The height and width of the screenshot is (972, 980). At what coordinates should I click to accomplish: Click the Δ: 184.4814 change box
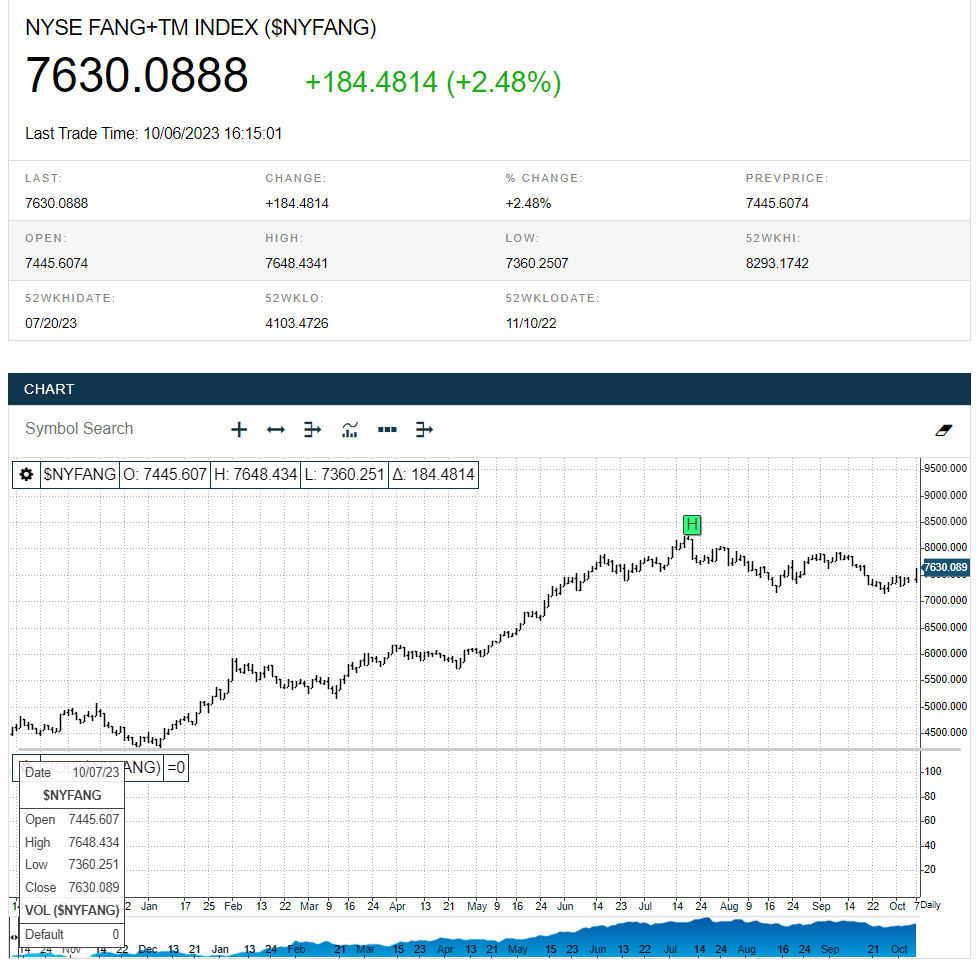click(433, 474)
